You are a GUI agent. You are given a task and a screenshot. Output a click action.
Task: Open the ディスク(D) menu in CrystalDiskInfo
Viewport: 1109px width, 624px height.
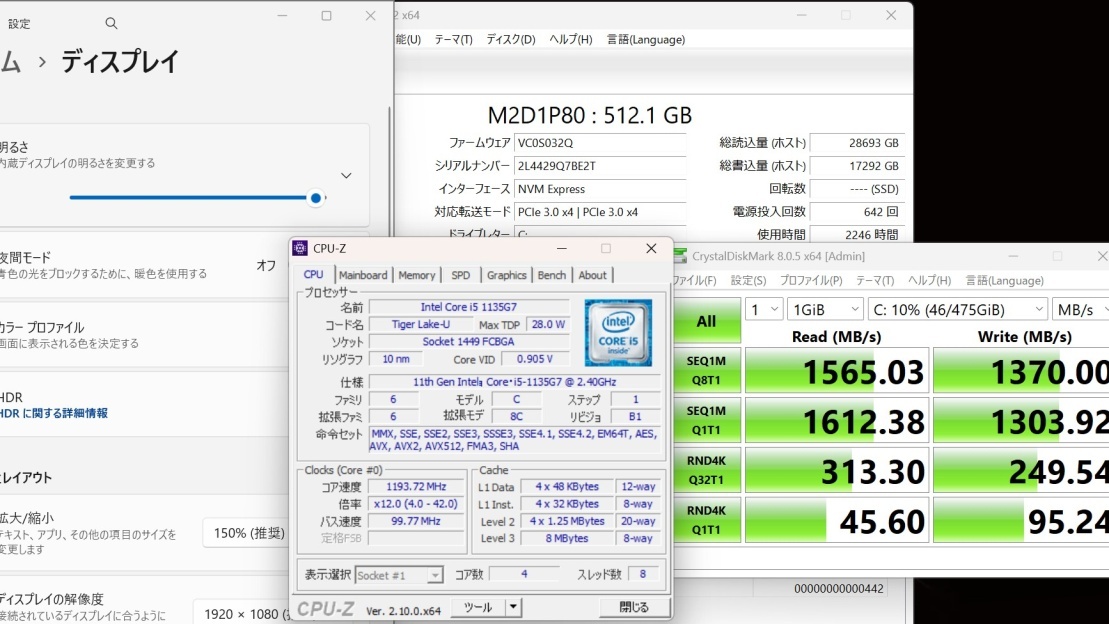pos(510,40)
